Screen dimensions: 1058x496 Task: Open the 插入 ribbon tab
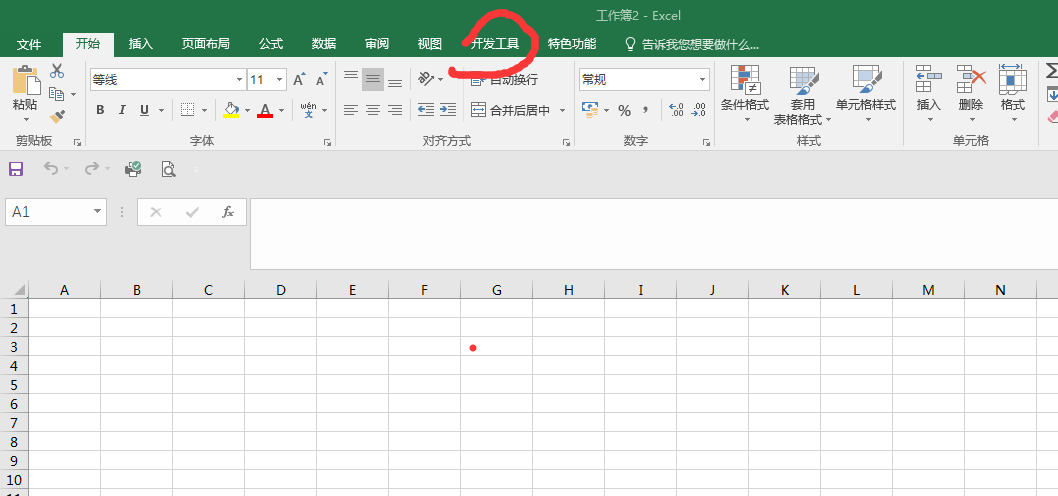tap(141, 44)
